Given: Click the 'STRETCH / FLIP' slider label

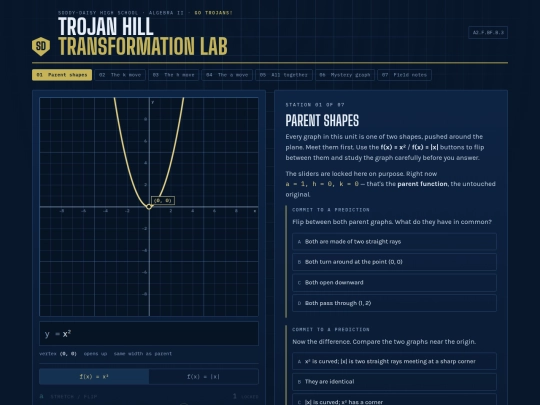Looking at the screenshot, I should tap(74, 397).
